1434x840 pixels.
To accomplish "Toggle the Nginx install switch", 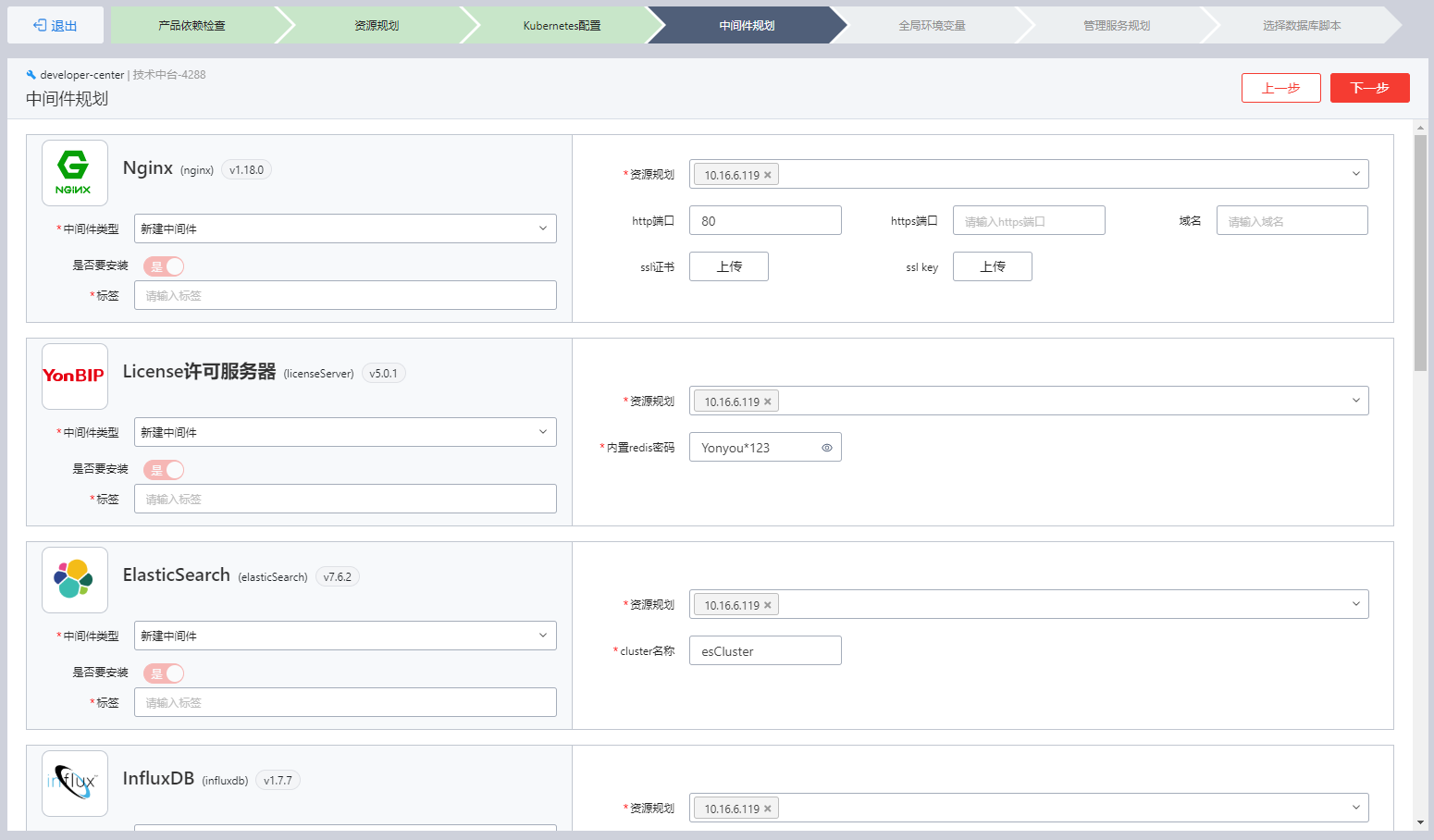I will point(164,266).
